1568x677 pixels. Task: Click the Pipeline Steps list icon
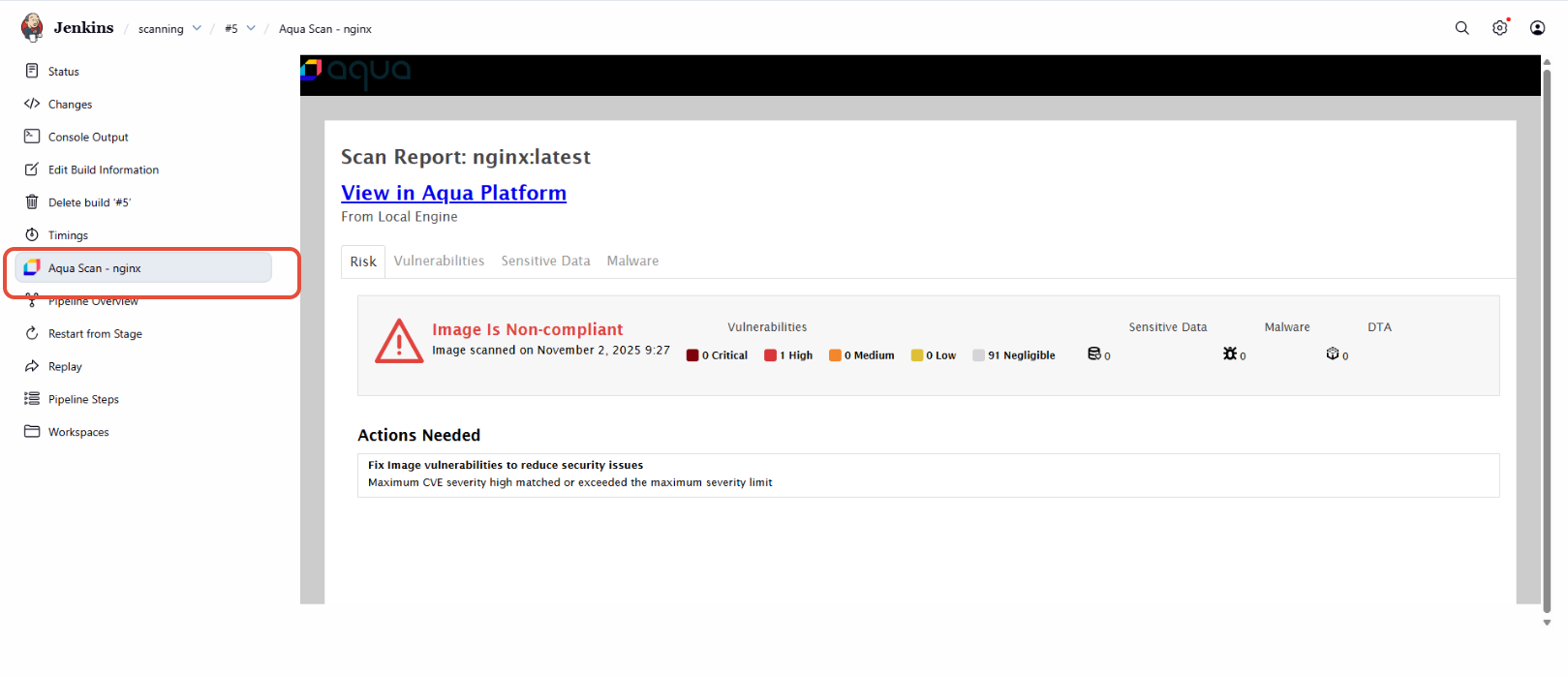point(32,398)
